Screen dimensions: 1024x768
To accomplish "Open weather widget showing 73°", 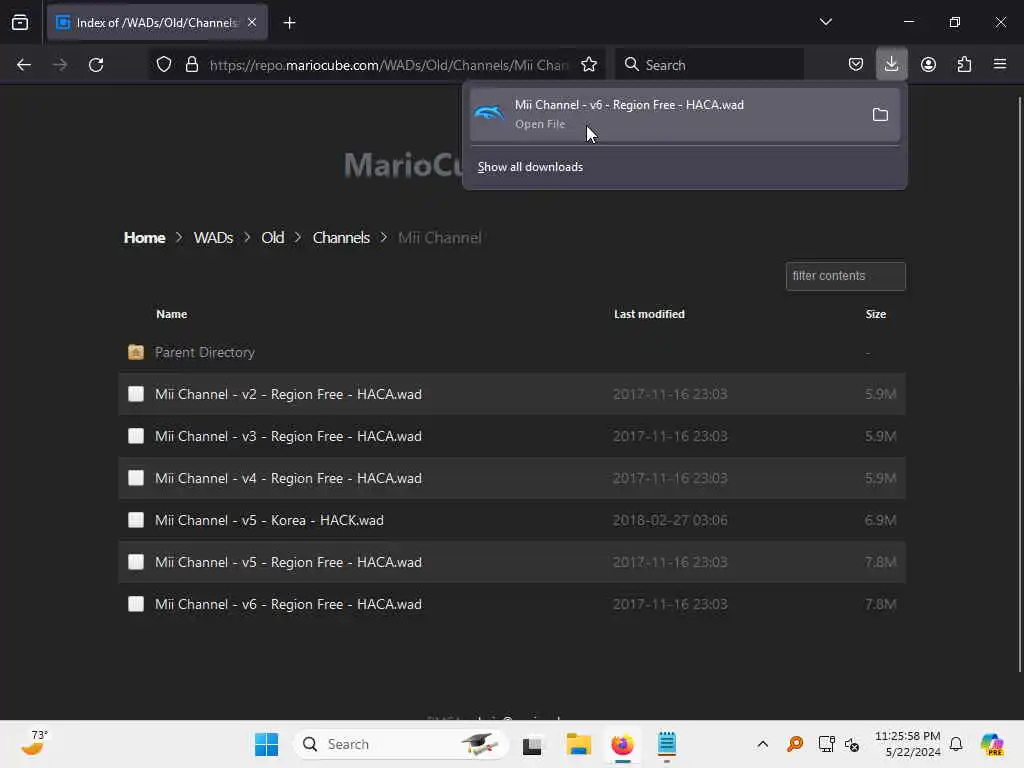I will point(34,743).
